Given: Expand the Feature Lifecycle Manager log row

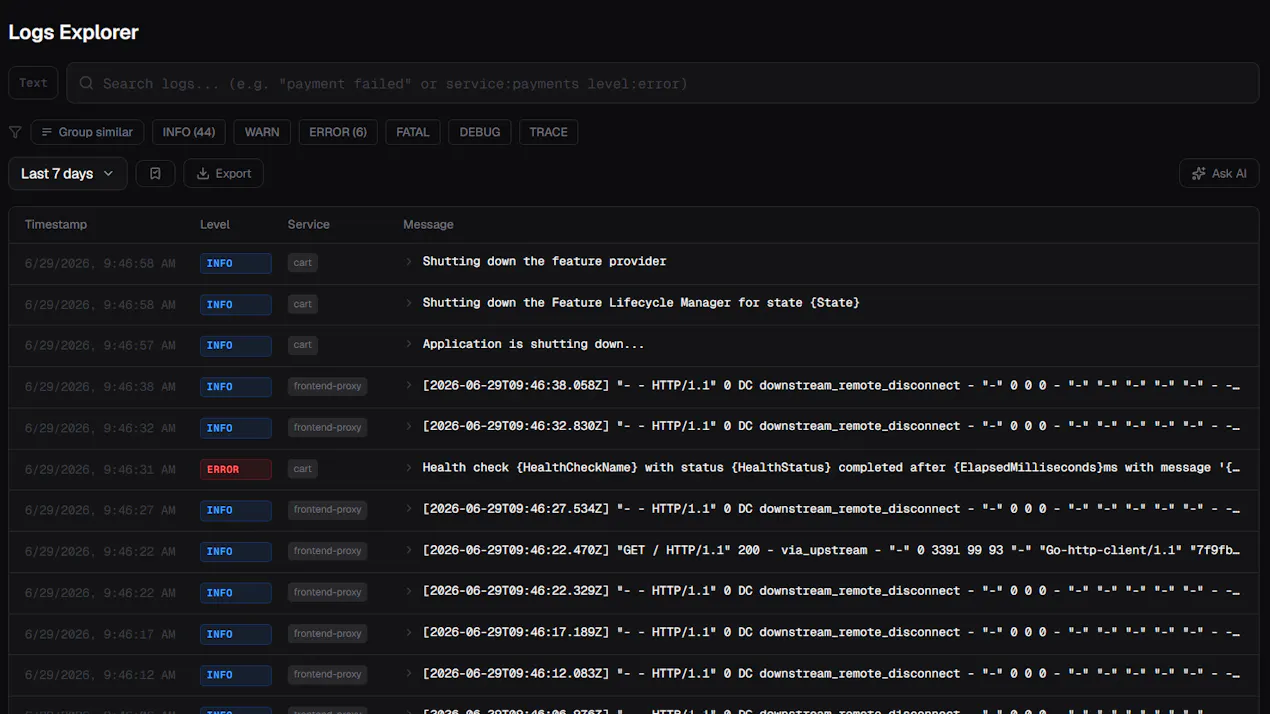Looking at the screenshot, I should coord(409,302).
